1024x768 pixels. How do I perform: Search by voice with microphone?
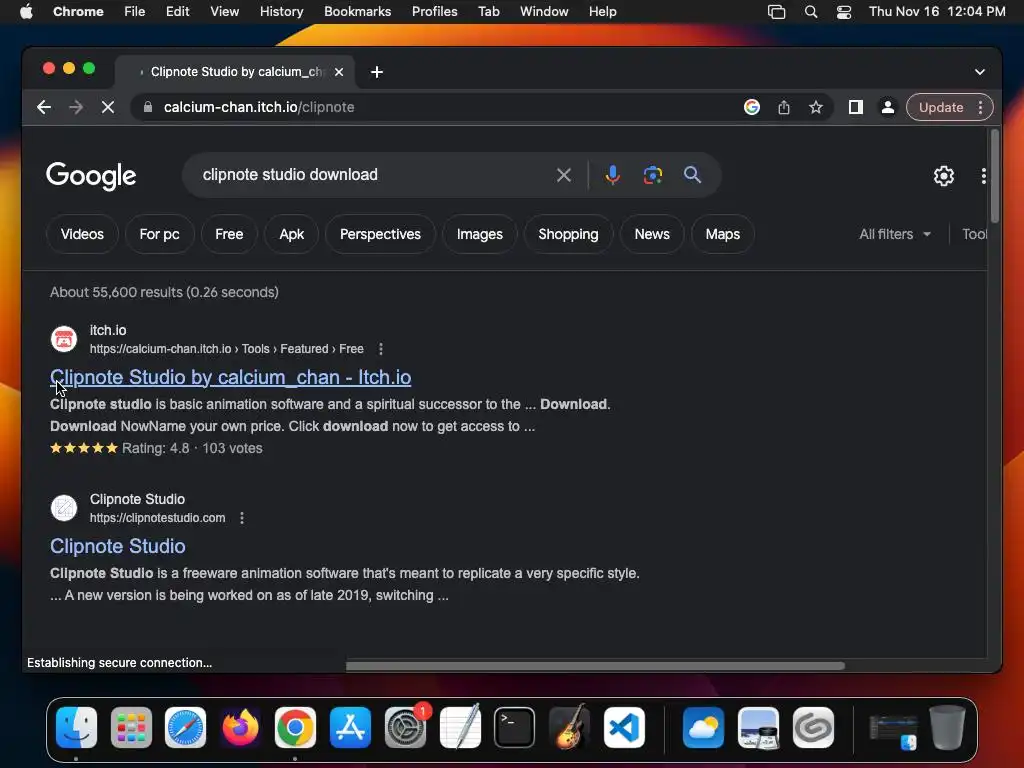click(x=613, y=175)
